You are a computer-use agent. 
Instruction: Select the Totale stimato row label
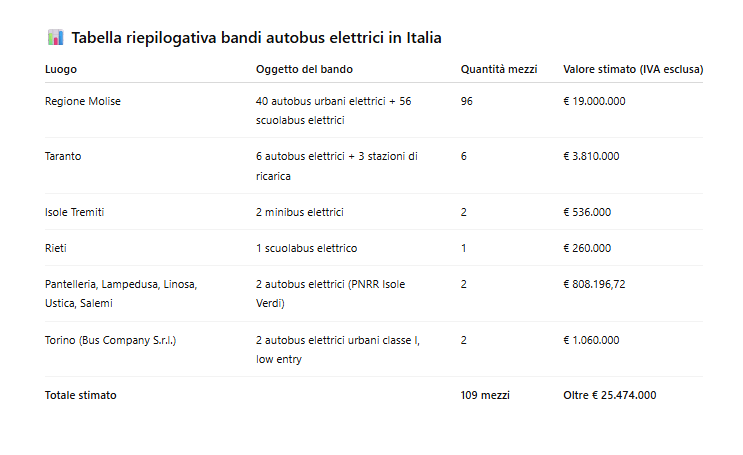click(81, 395)
